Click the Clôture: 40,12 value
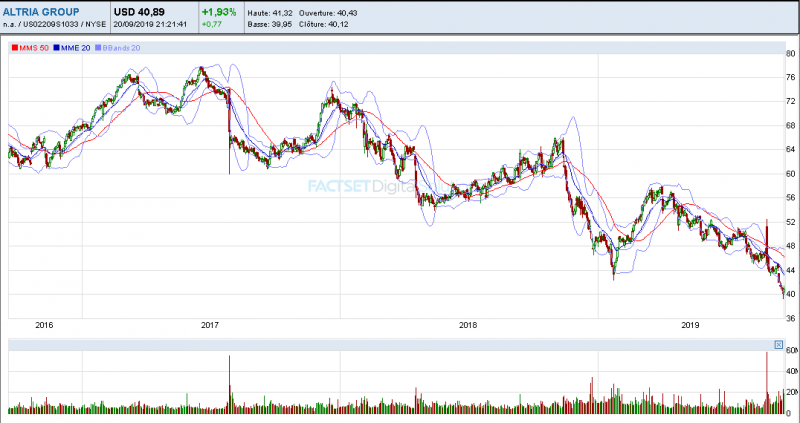This screenshot has width=800, height=423. tap(323, 24)
